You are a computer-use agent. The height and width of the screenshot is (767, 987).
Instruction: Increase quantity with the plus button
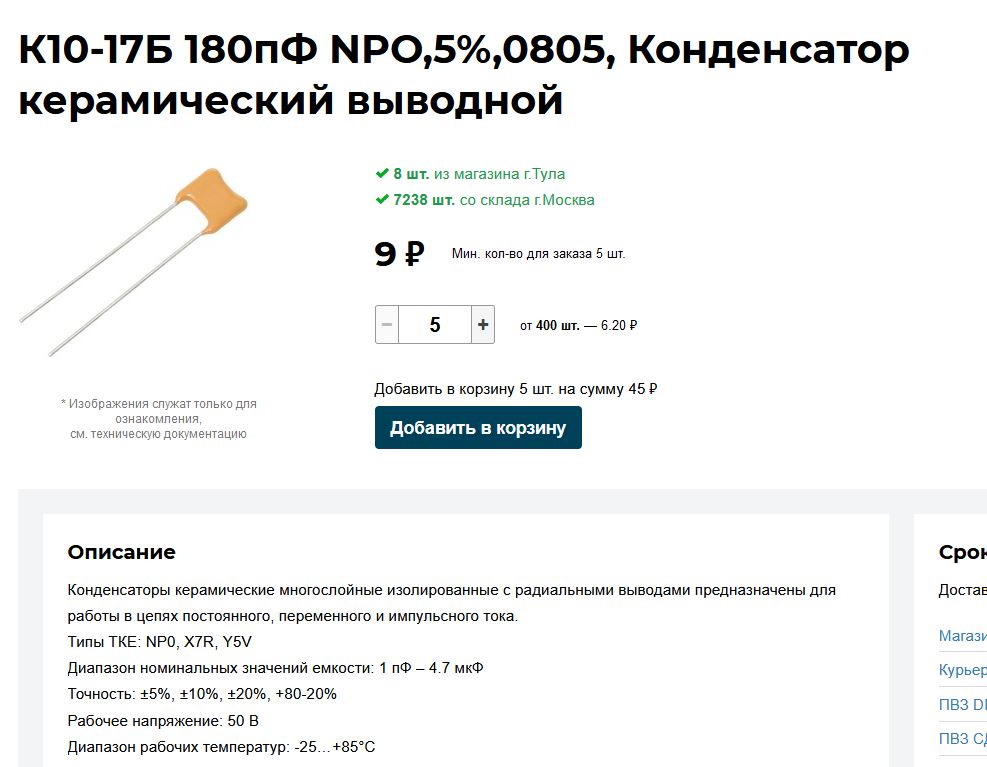point(483,325)
